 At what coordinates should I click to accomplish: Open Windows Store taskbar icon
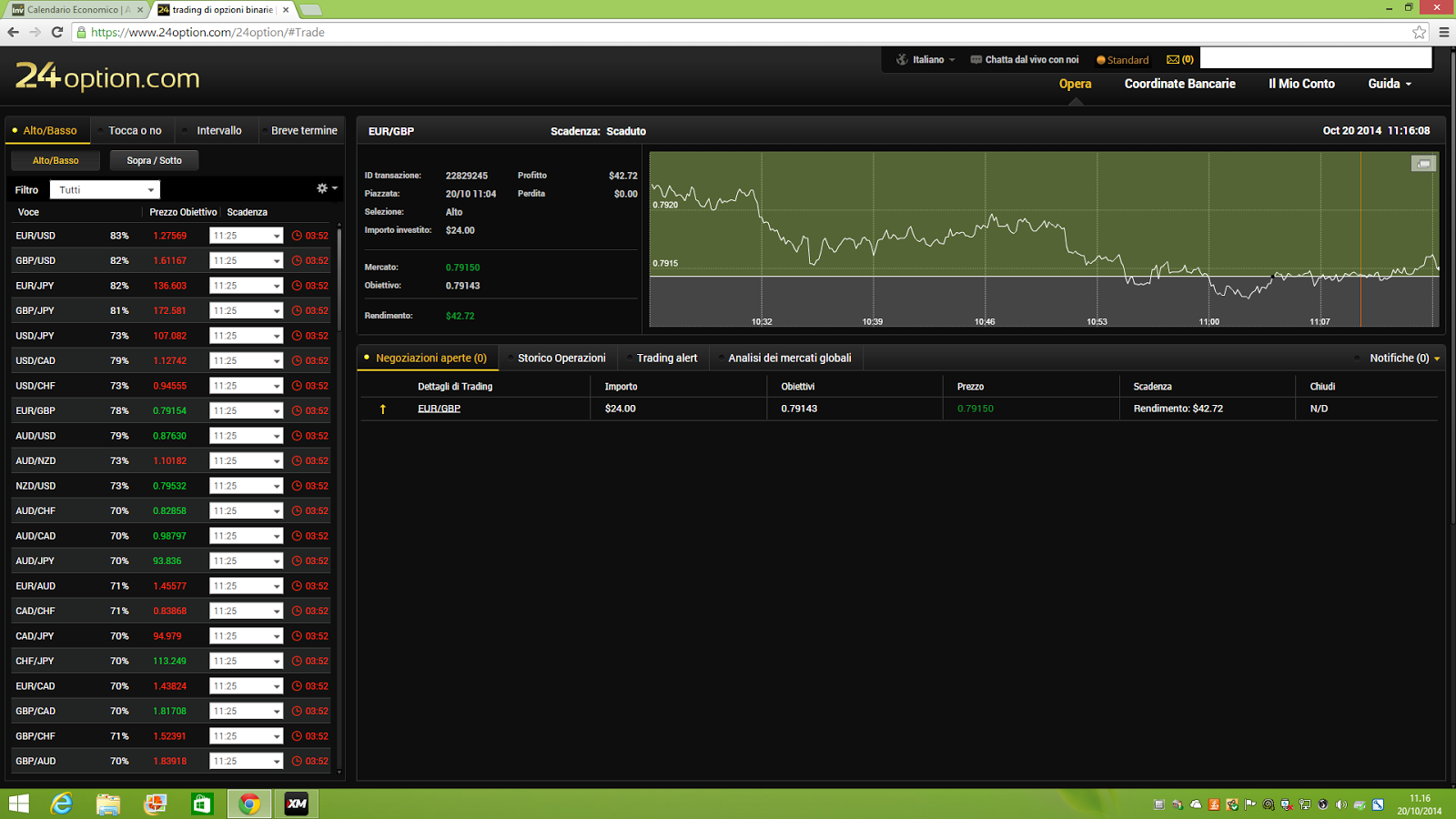click(x=202, y=804)
